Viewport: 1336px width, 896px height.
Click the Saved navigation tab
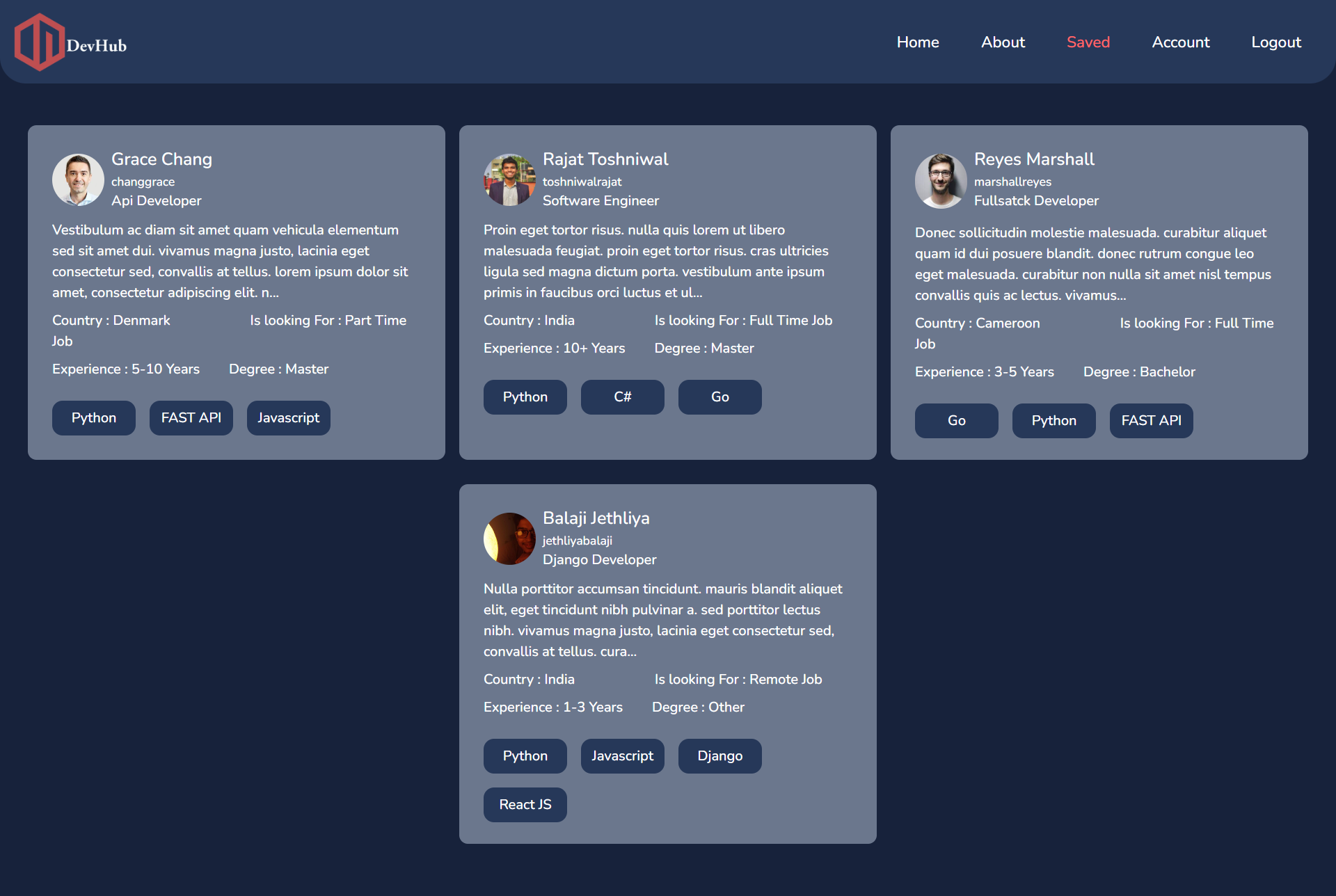click(1088, 42)
